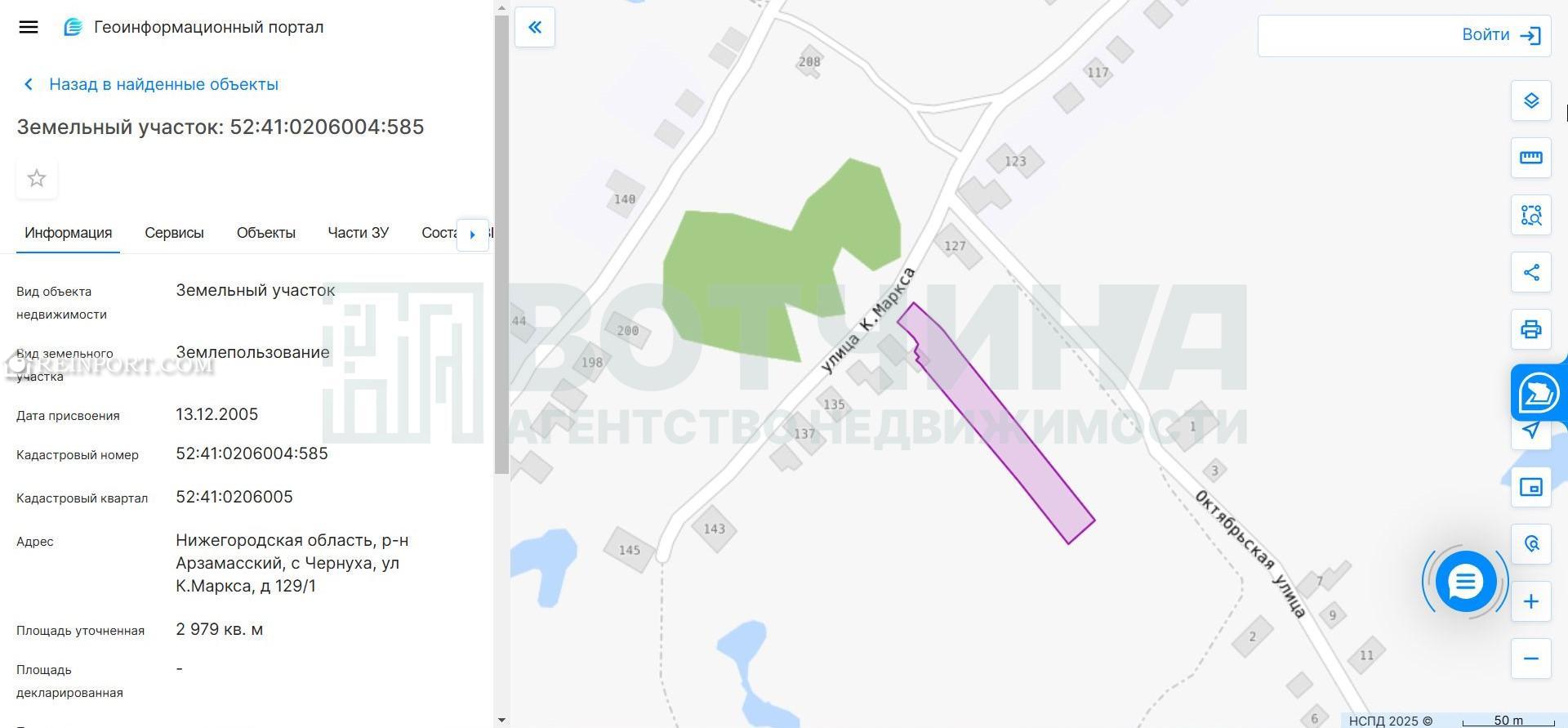Activate the area search selection tool

point(1530,215)
